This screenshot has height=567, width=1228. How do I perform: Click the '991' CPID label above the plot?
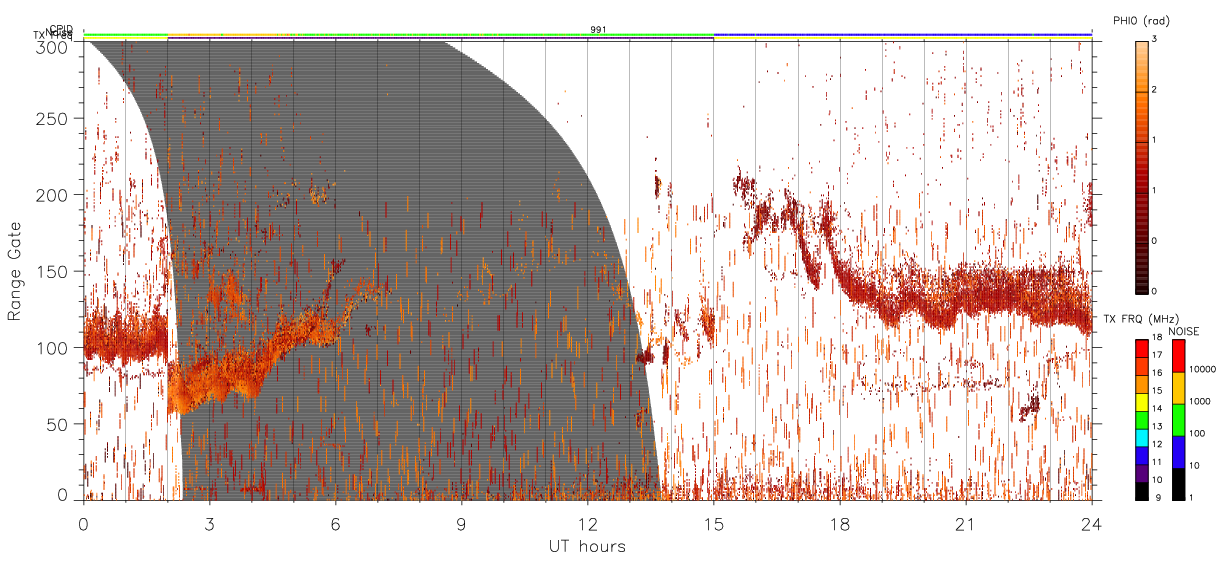pyautogui.click(x=598, y=30)
